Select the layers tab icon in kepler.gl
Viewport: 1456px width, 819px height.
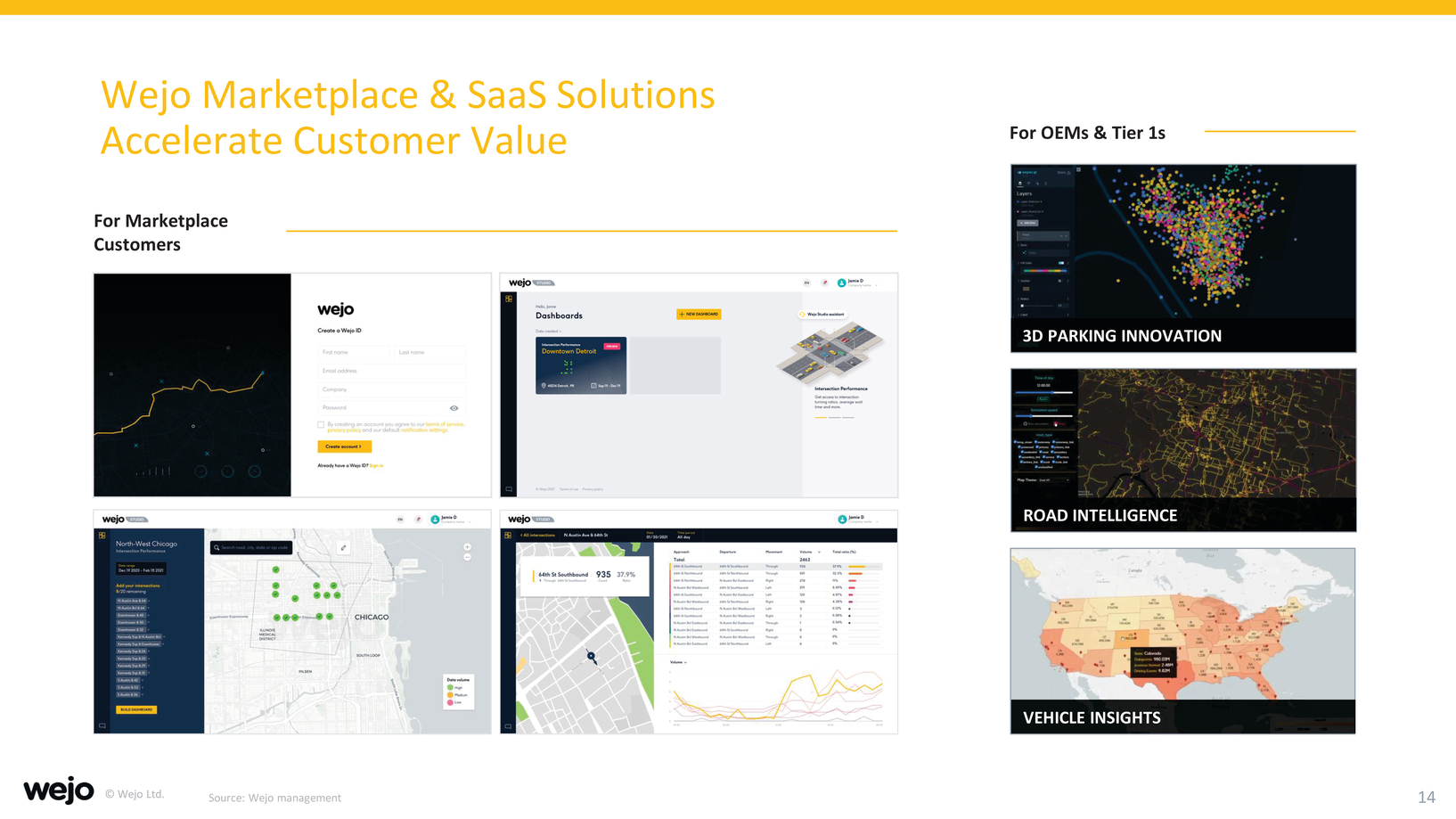click(x=1020, y=184)
